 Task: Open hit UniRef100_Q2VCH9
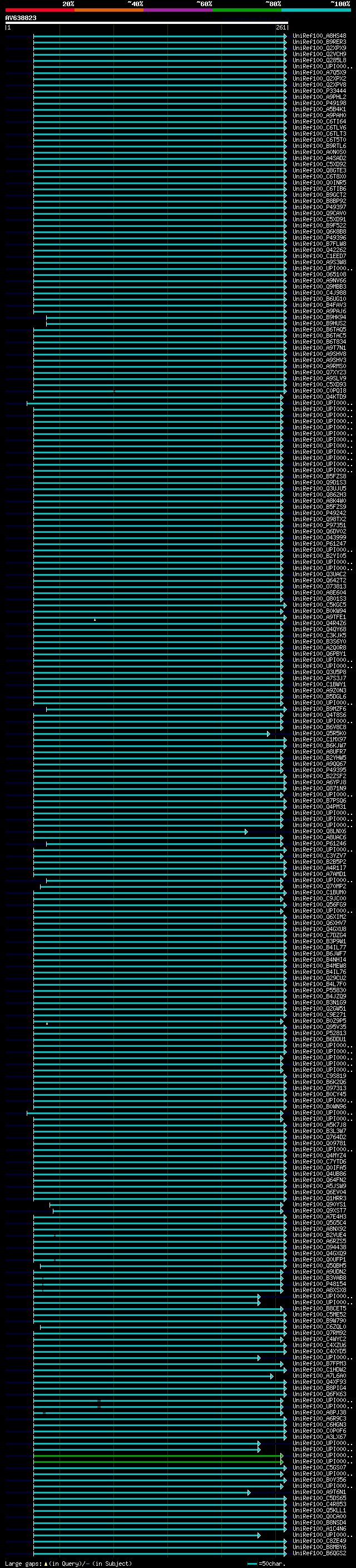tap(319, 54)
